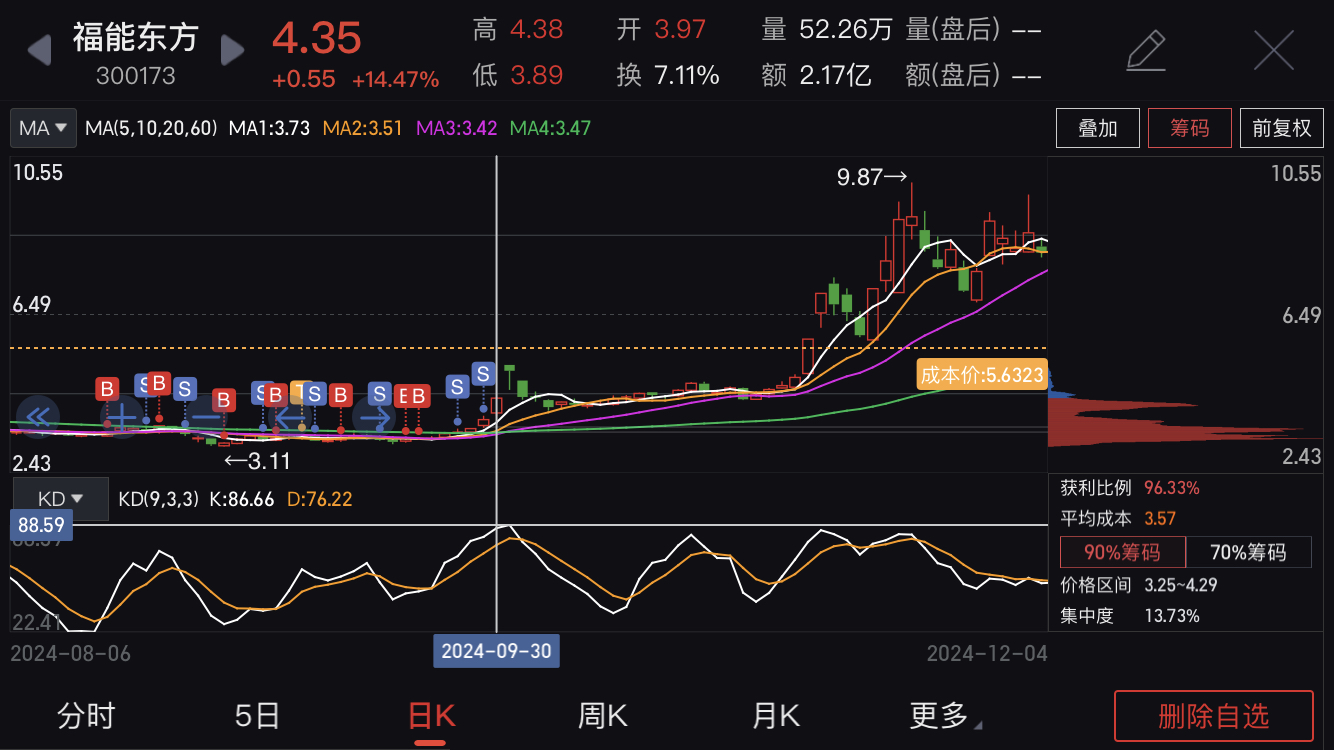Open the pencil edit drawing tool
Viewport: 1334px width, 750px height.
pos(1146,51)
